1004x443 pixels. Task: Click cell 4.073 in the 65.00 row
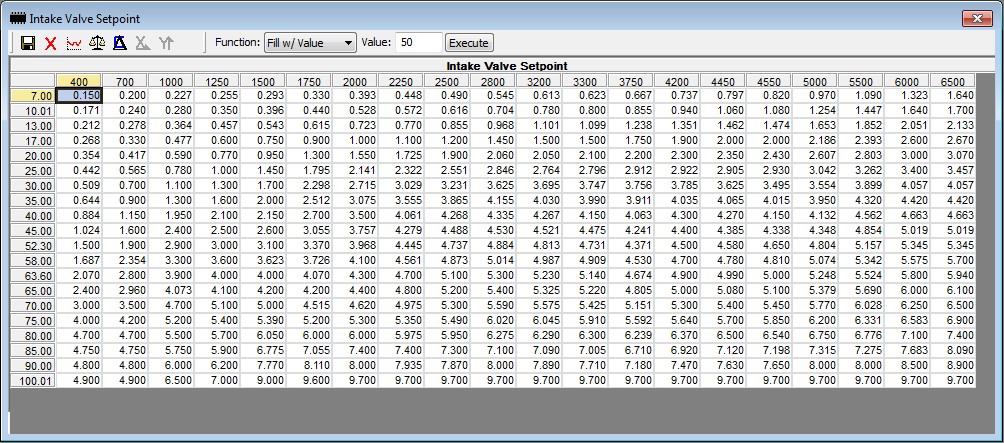pos(170,291)
